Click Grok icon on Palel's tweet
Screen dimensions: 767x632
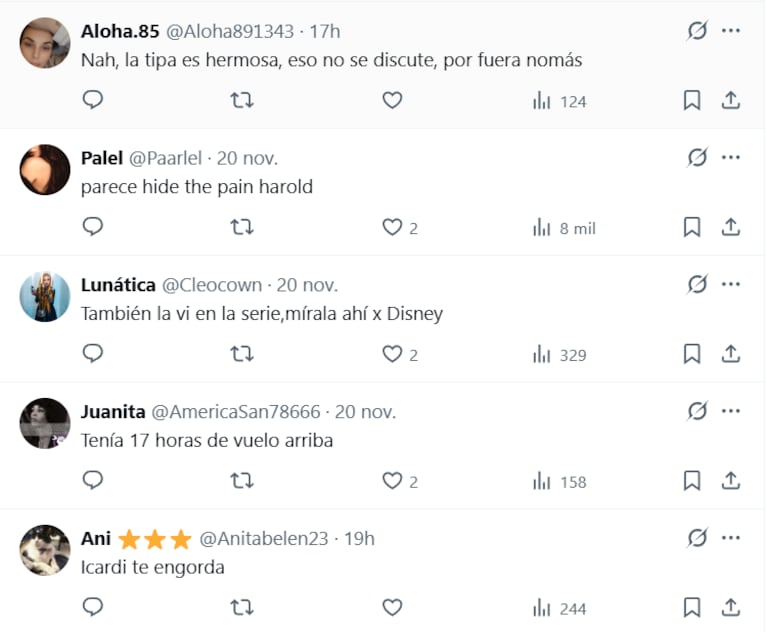697,157
